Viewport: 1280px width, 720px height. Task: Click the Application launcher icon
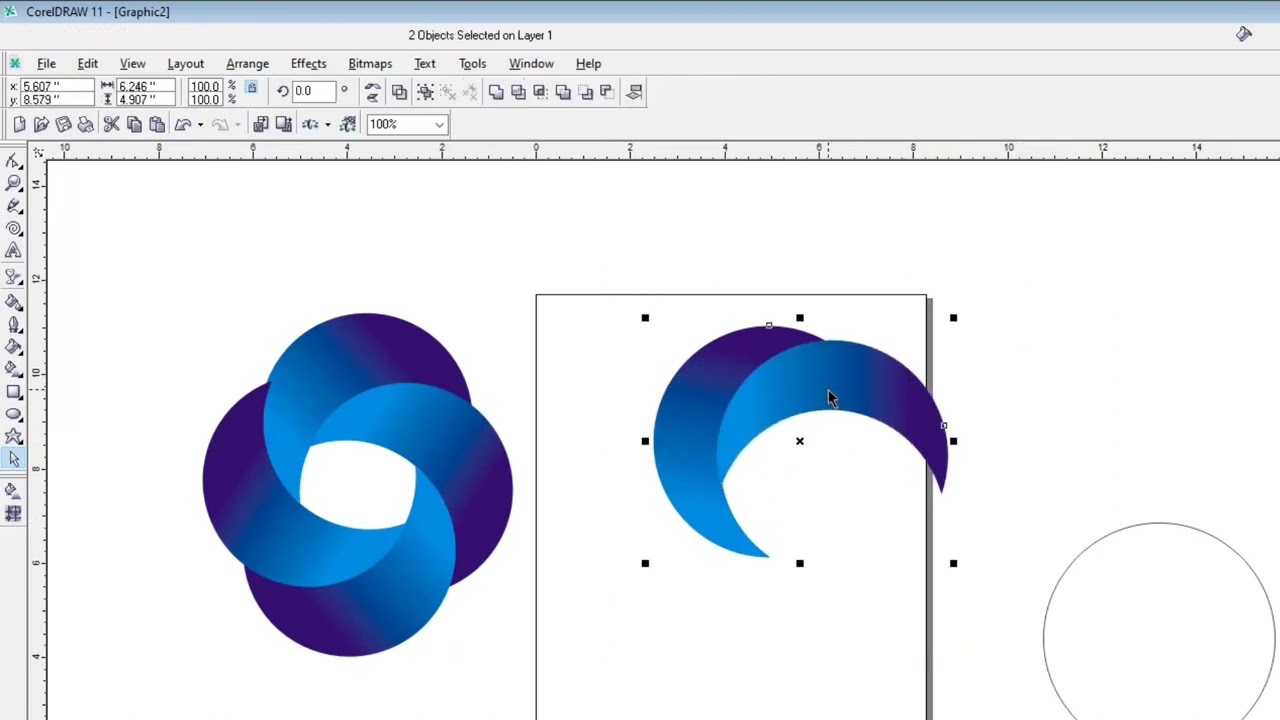310,124
